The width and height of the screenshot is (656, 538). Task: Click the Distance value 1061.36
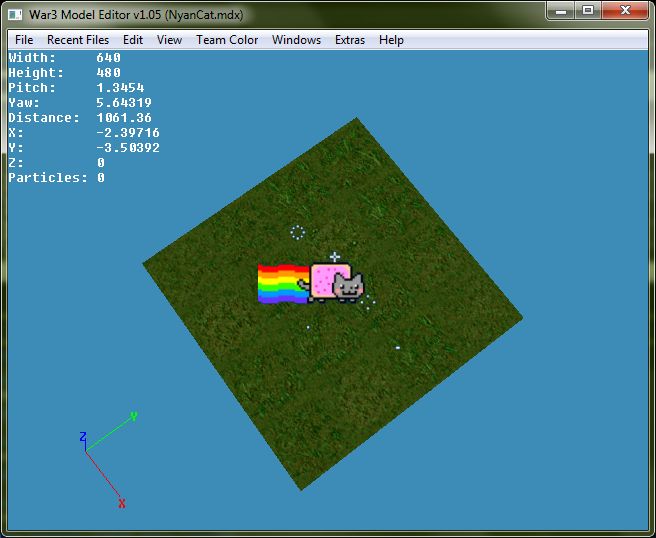(x=124, y=118)
